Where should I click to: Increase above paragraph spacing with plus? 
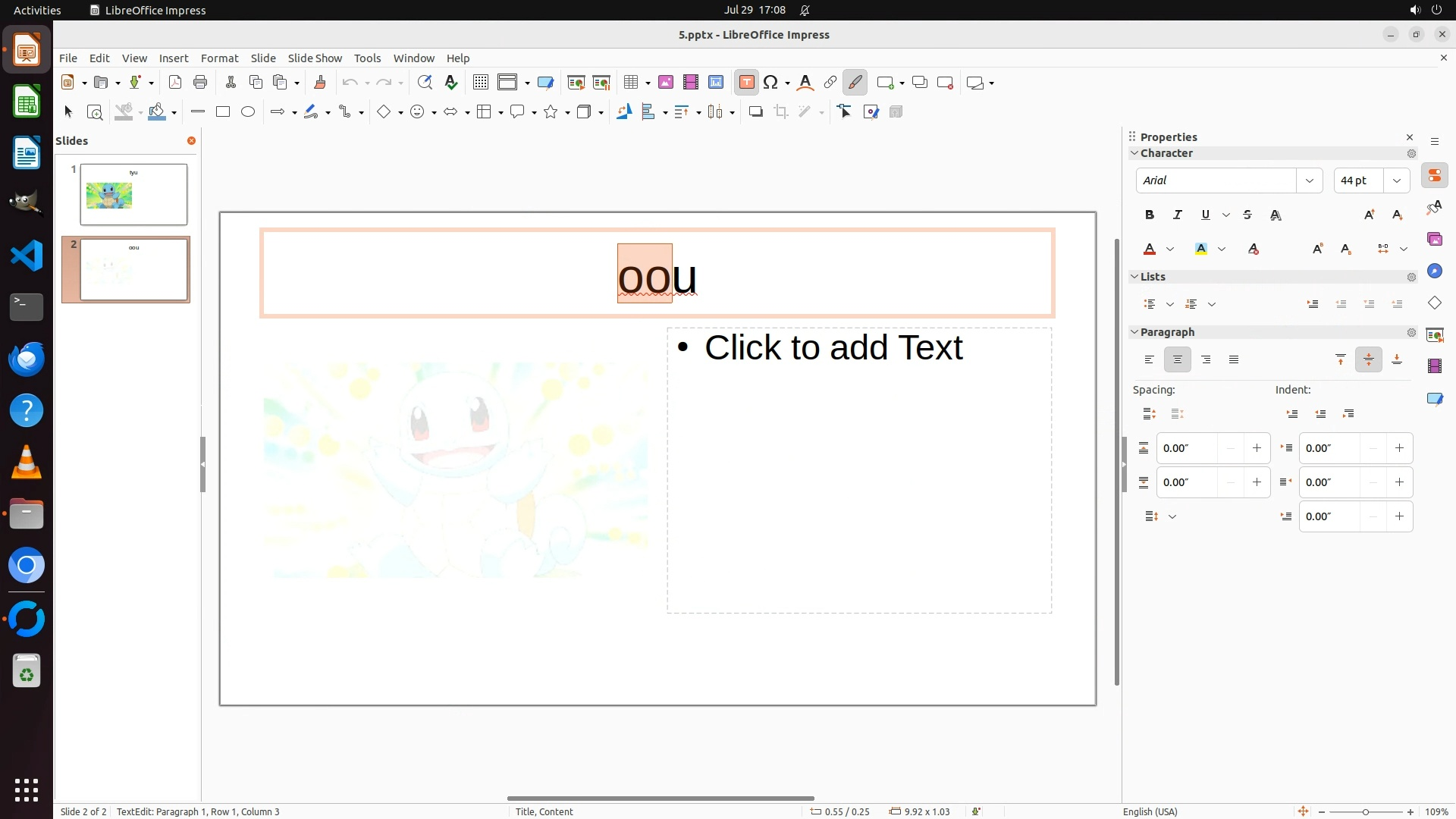coord(1257,448)
